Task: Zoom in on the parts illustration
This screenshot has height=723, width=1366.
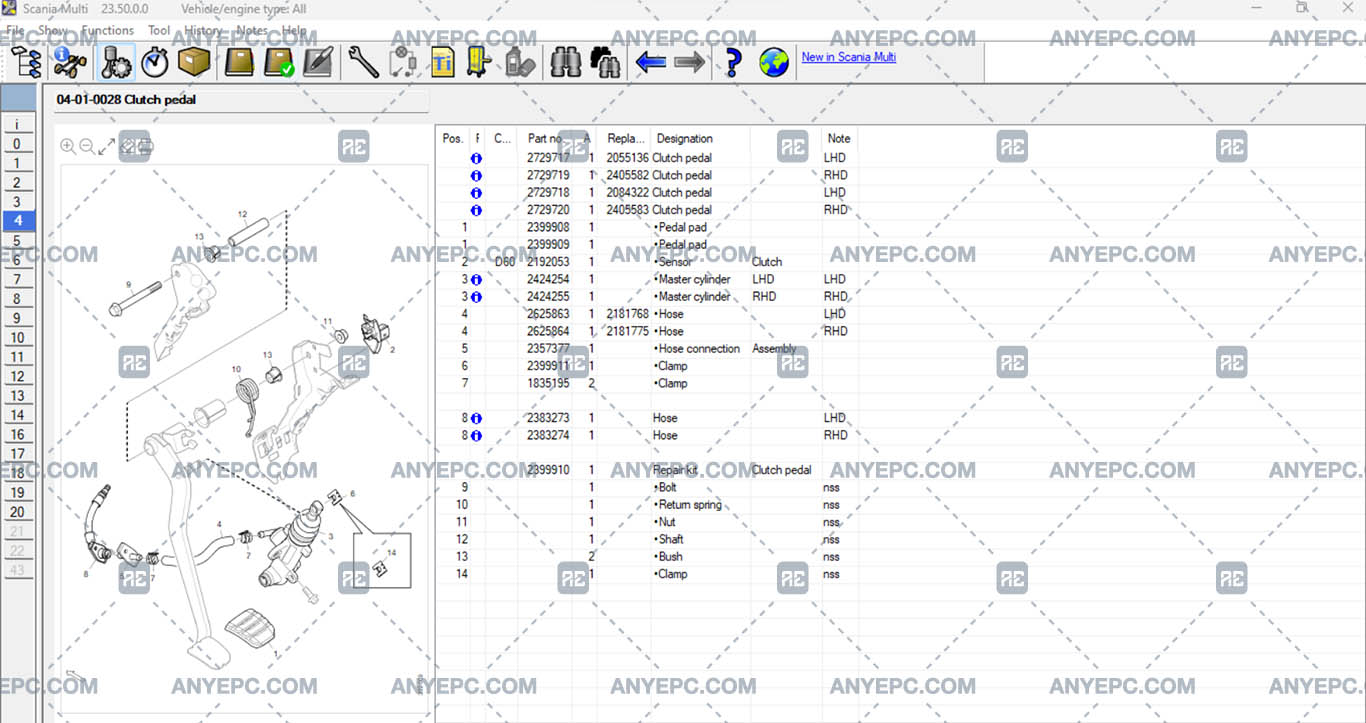Action: tap(68, 147)
